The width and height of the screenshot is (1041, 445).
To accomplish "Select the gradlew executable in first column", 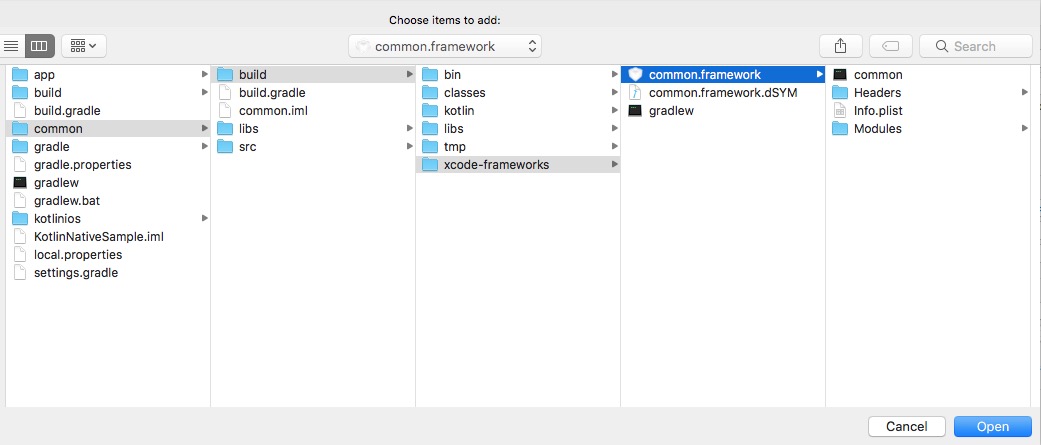I will [x=56, y=183].
